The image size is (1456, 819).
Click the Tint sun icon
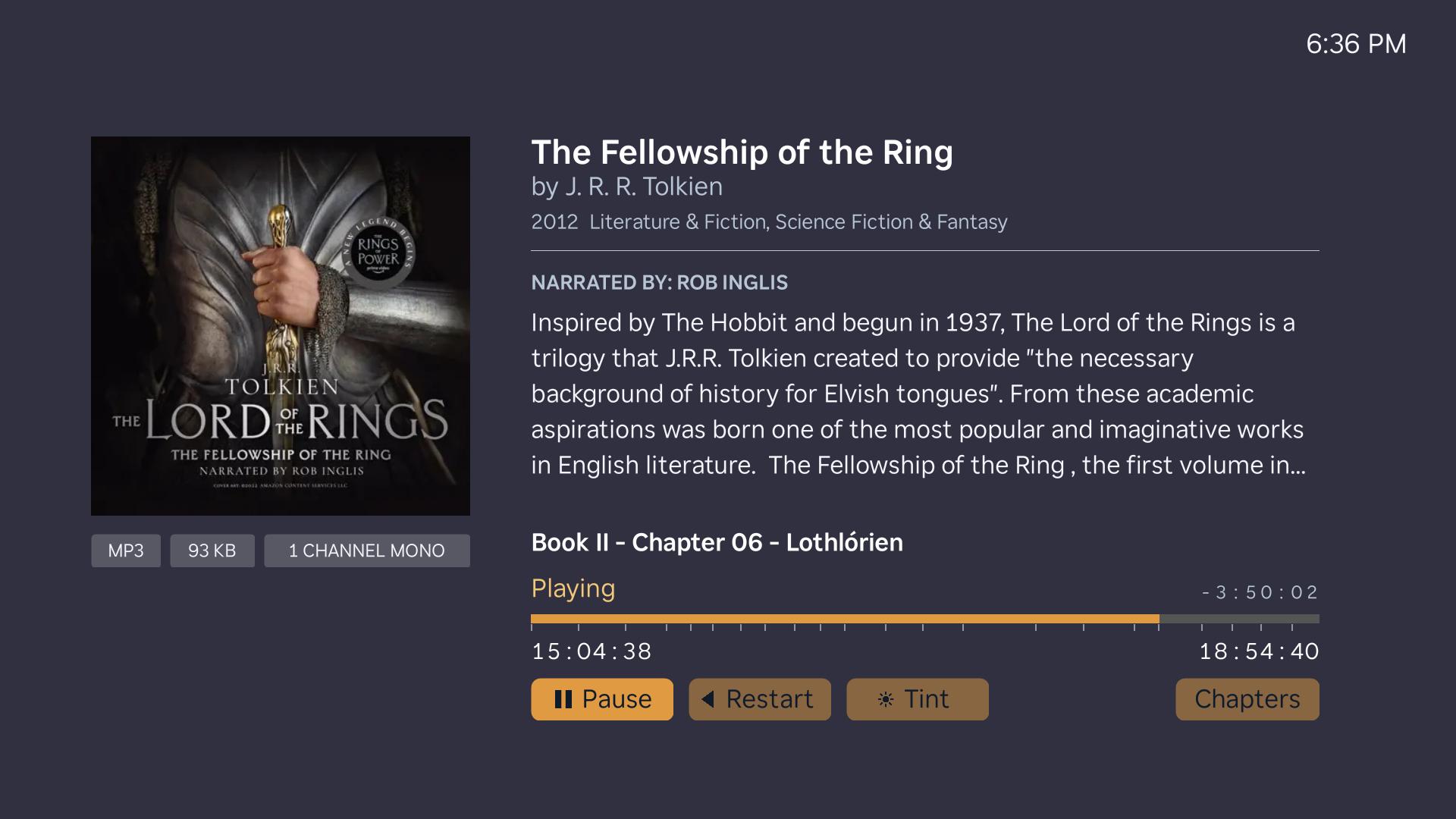pos(885,699)
